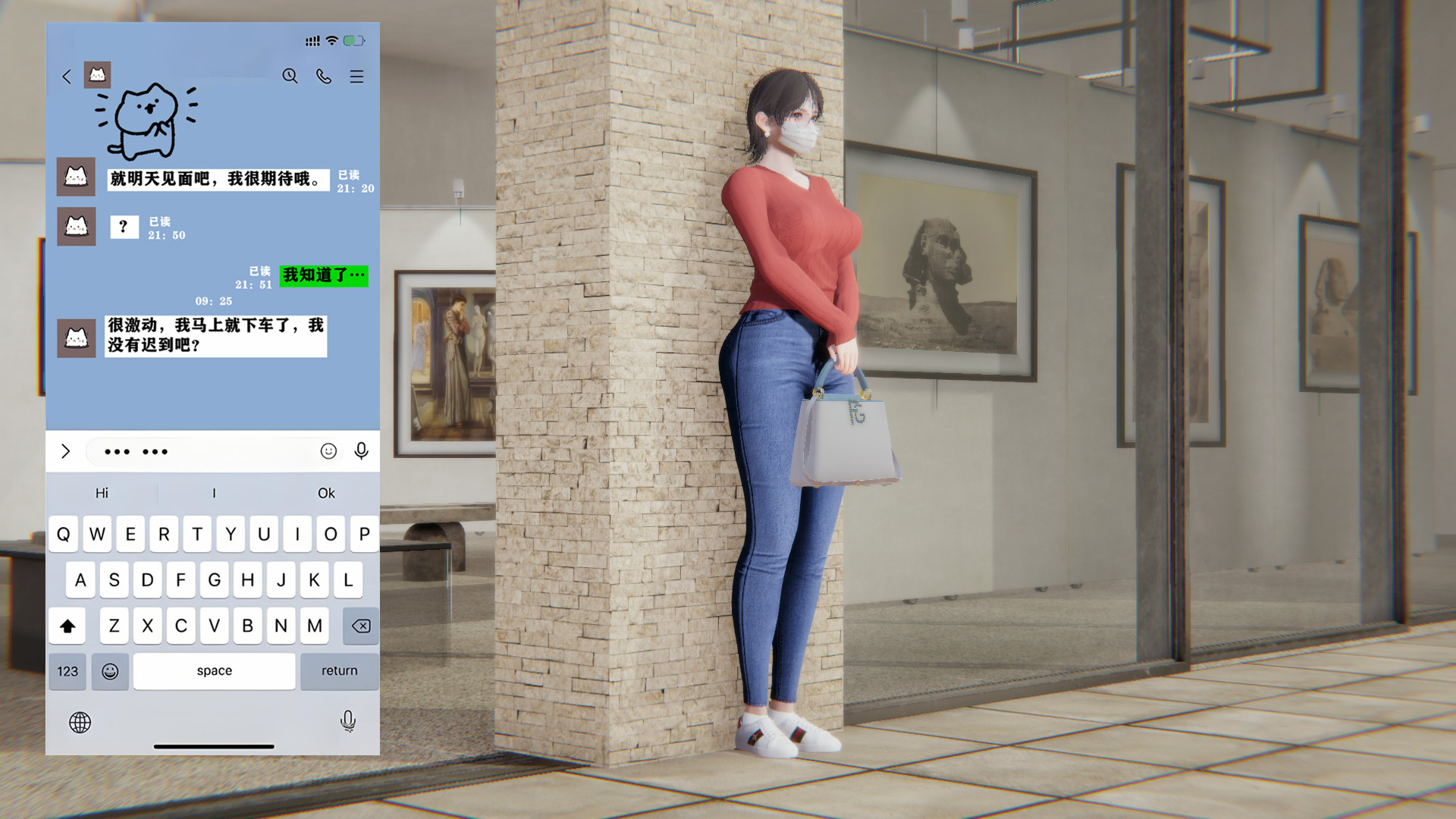Toggle the shift key on keyboard
The height and width of the screenshot is (819, 1456).
67,626
